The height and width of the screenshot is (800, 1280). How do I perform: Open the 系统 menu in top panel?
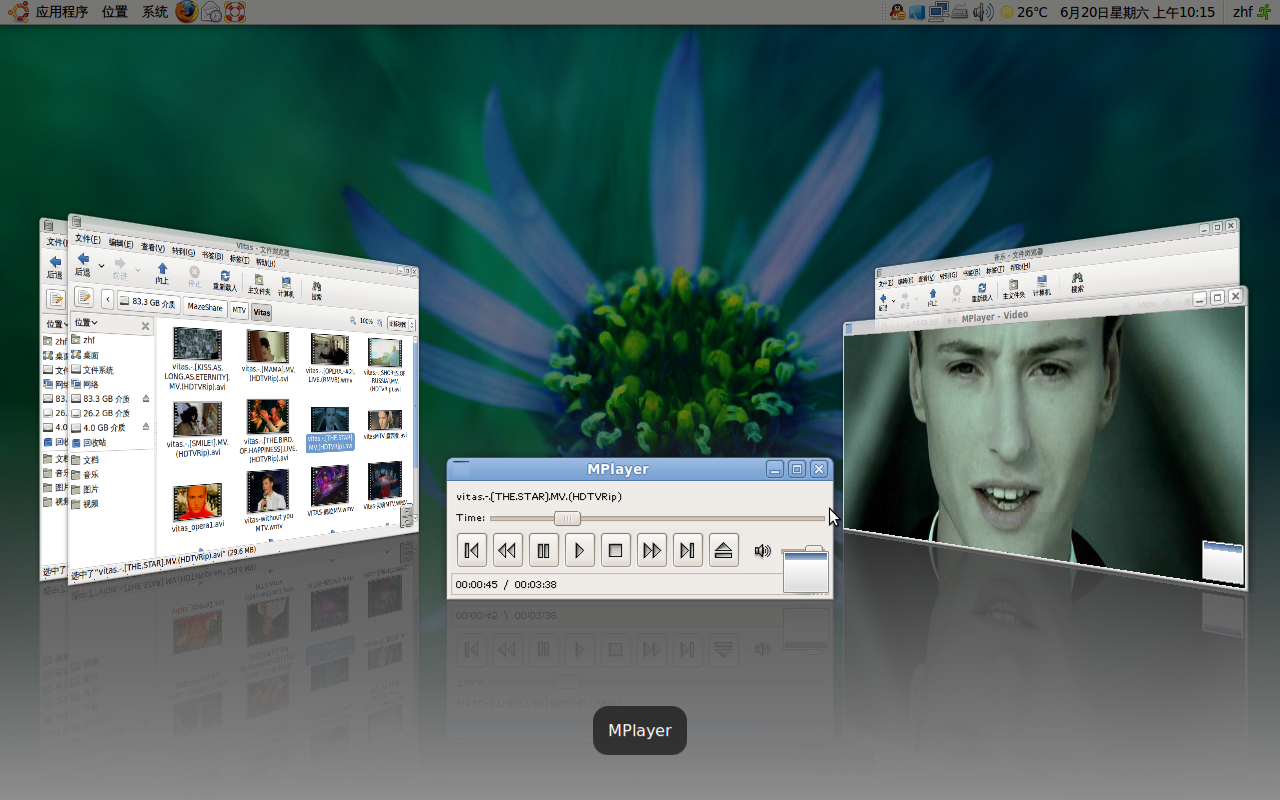[155, 12]
